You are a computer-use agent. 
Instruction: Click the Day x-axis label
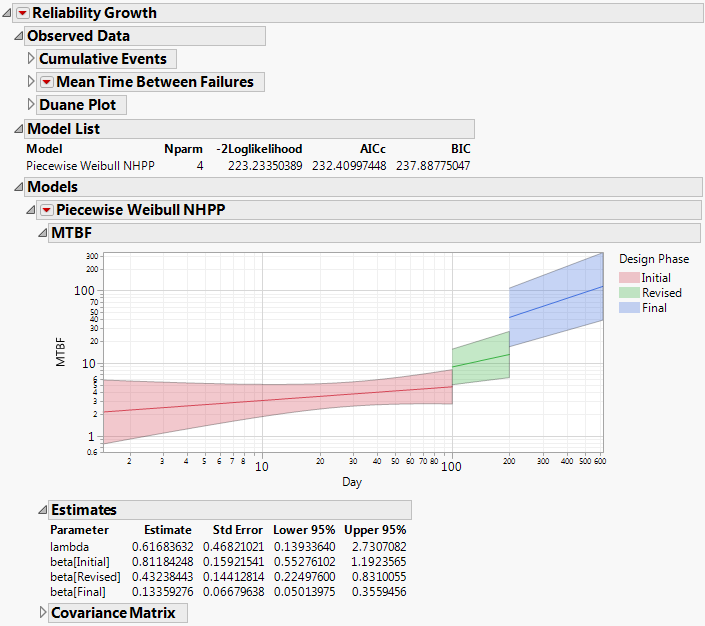click(352, 482)
